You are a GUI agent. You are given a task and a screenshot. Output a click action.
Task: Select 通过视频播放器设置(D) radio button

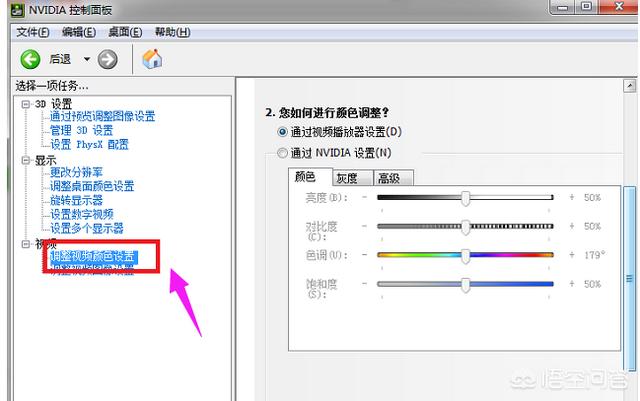[282, 132]
